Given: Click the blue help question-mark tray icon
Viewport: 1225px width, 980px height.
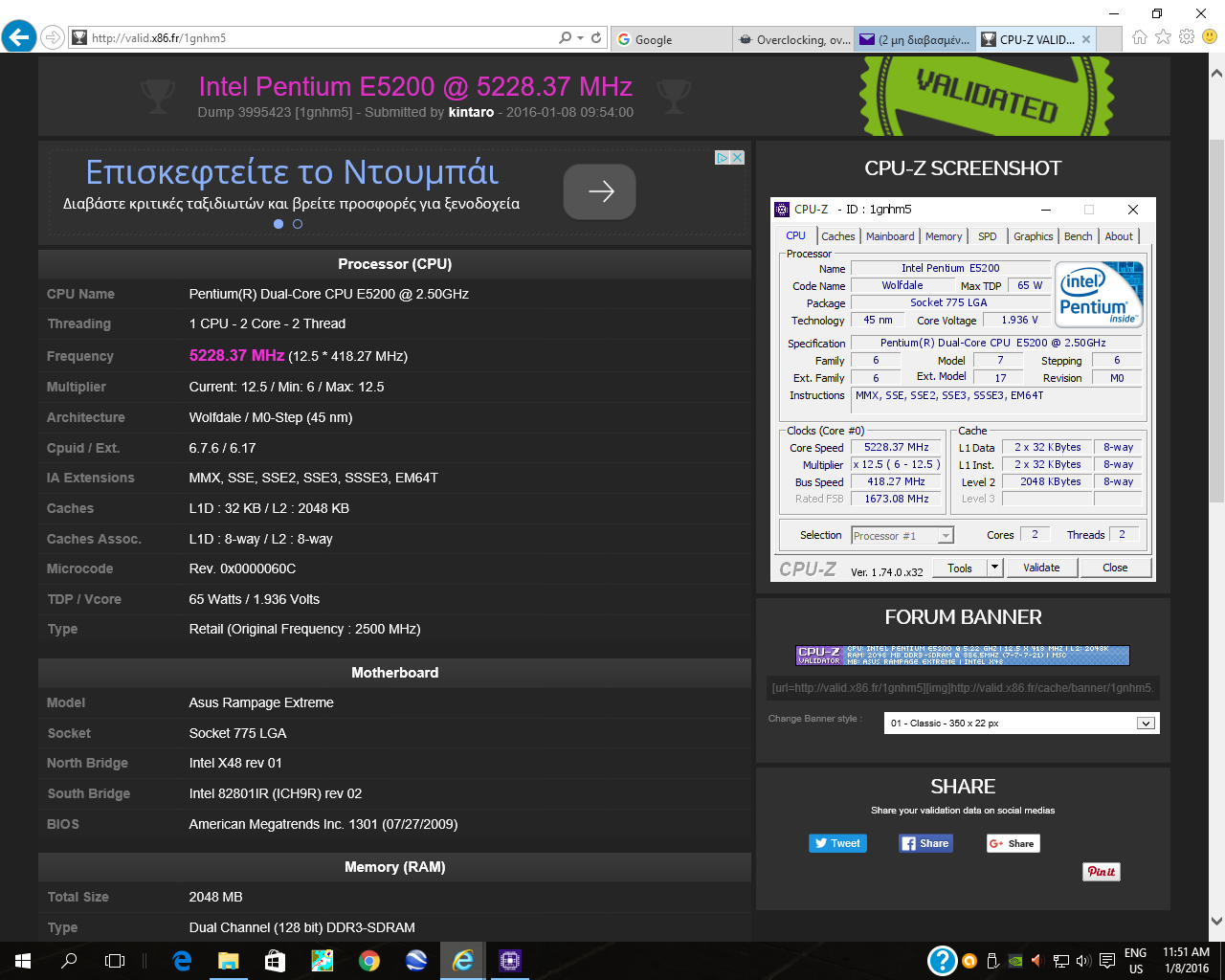Looking at the screenshot, I should click(942, 961).
